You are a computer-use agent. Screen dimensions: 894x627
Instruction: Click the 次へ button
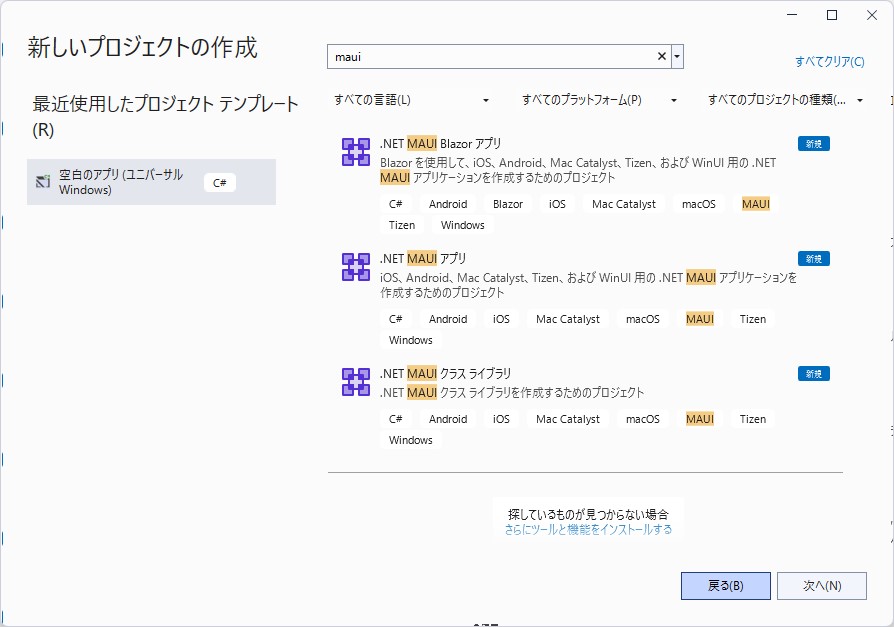coord(822,586)
